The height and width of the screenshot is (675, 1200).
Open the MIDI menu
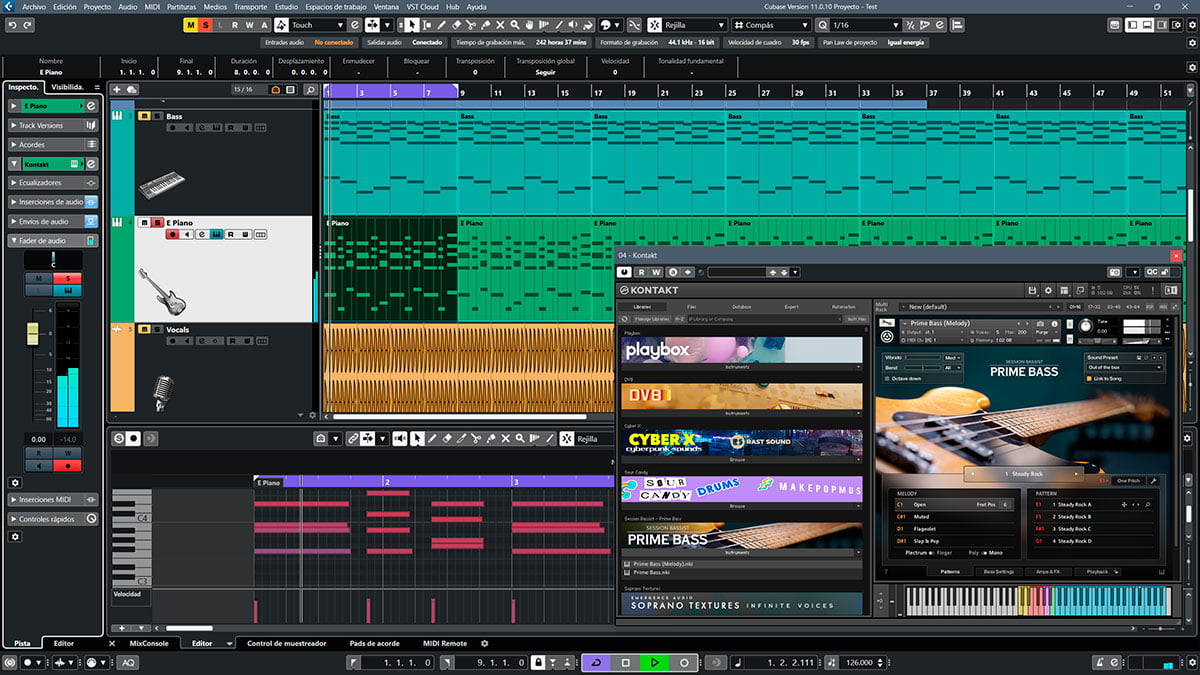[152, 6]
